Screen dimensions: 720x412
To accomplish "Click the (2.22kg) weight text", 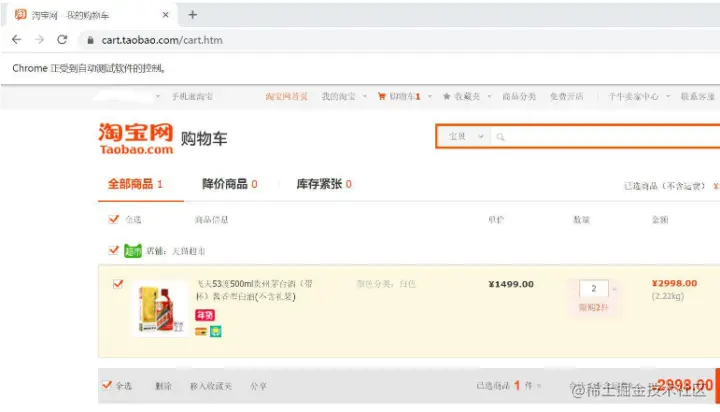I will click(x=668, y=296).
